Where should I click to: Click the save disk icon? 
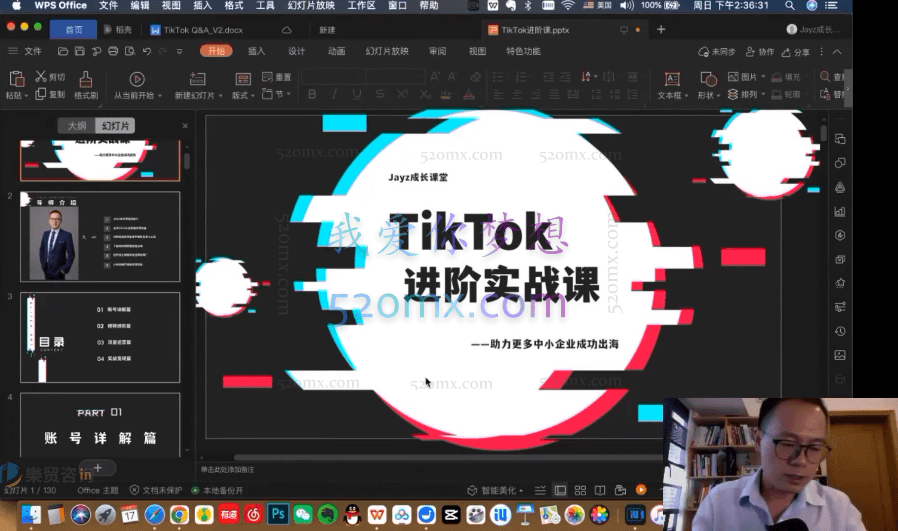[x=80, y=52]
